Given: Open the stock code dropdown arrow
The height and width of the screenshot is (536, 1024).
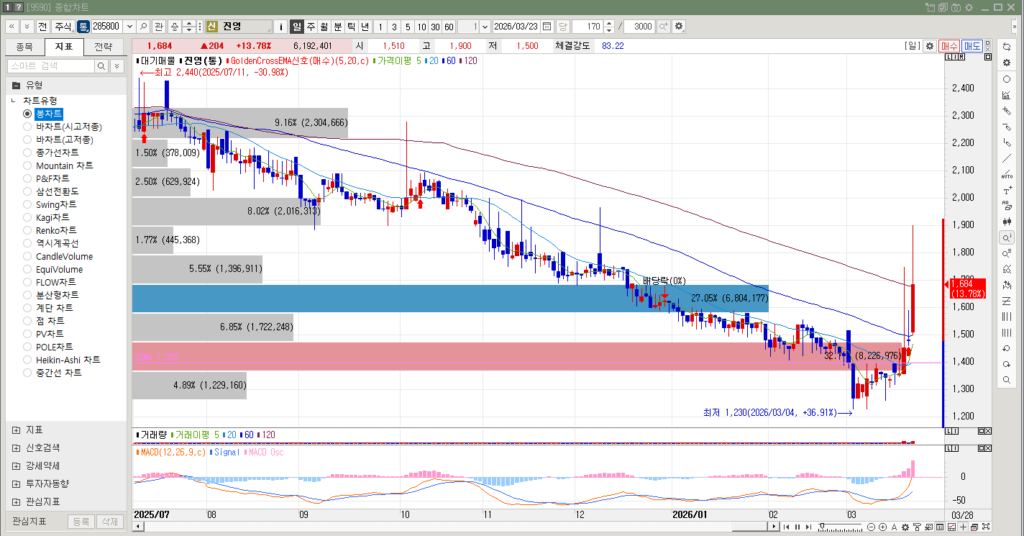Looking at the screenshot, I should point(129,26).
